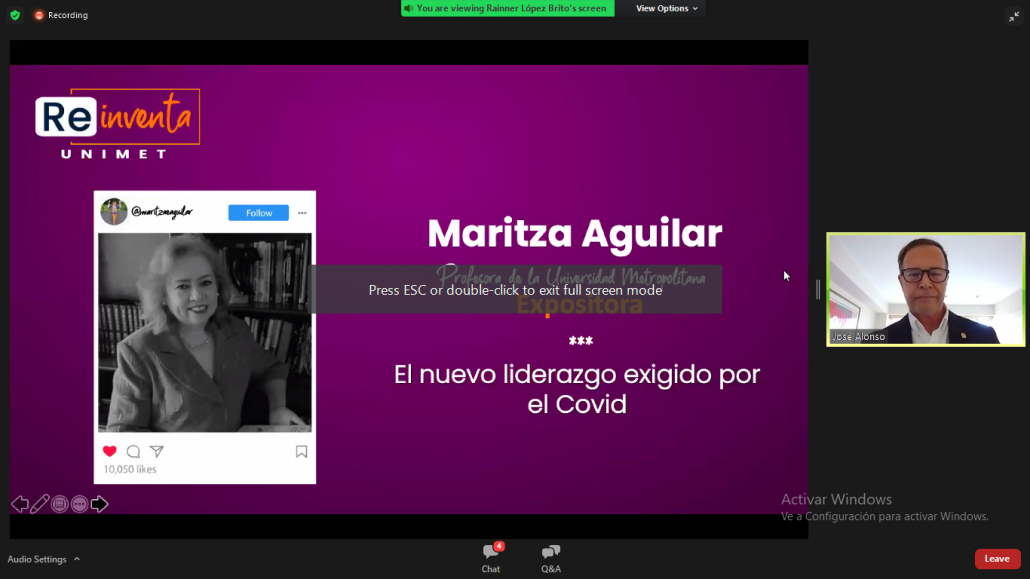Click the red heart like icon
This screenshot has height=579, width=1030.
tap(110, 452)
